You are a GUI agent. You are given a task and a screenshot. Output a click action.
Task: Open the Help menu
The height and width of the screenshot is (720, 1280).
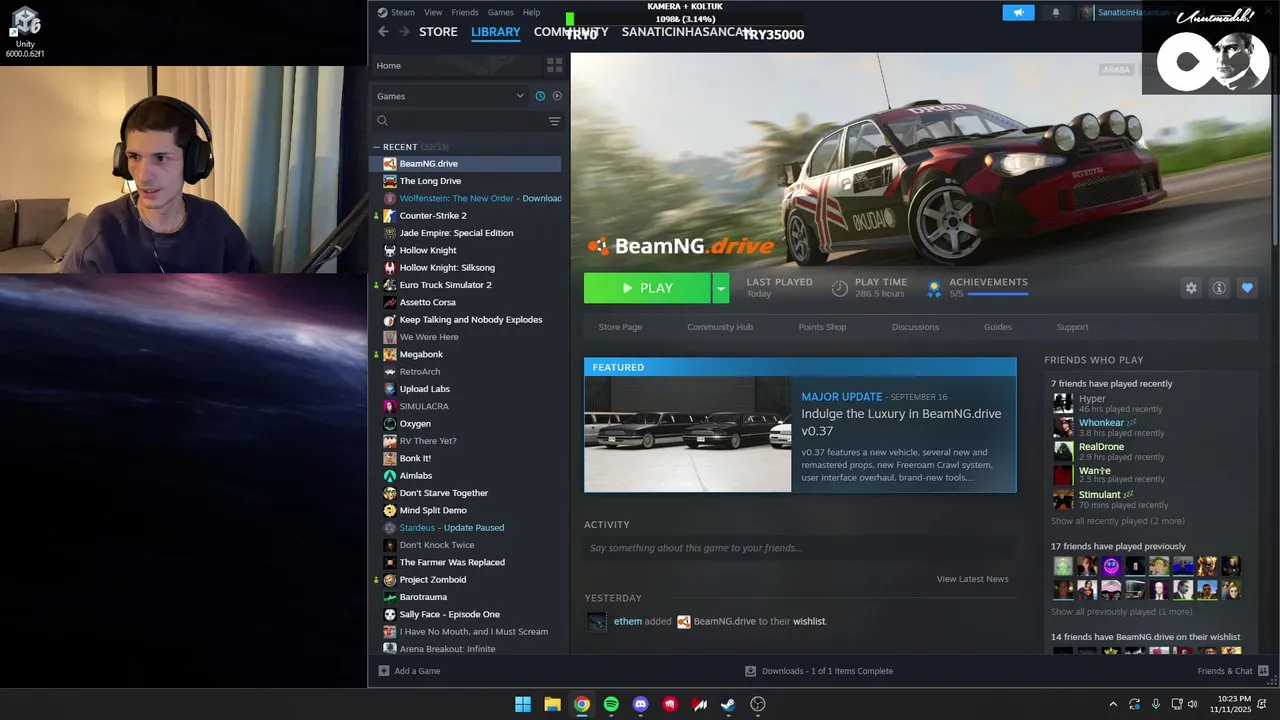pos(532,12)
